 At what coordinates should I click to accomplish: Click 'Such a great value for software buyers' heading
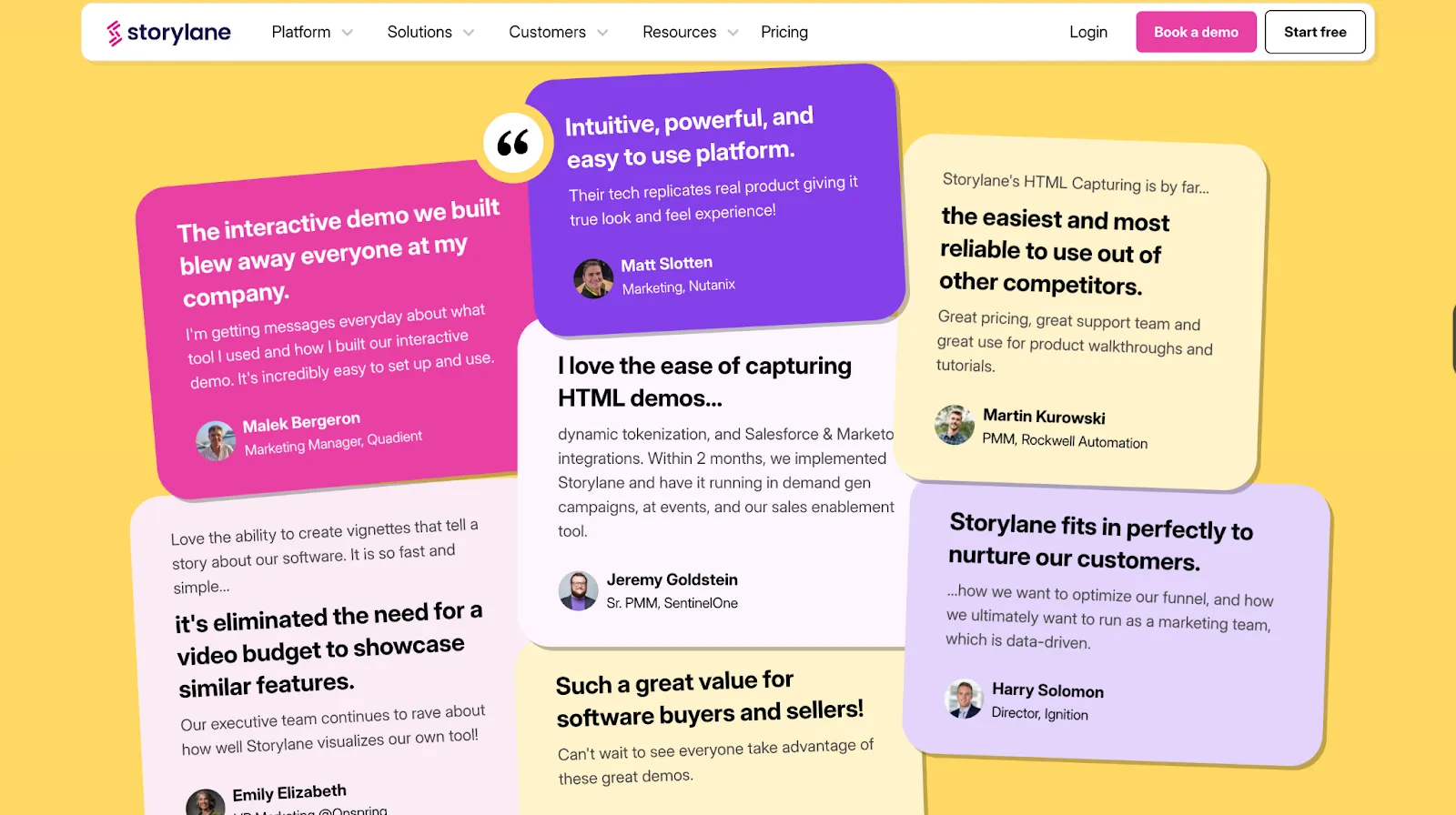pyautogui.click(x=710, y=698)
